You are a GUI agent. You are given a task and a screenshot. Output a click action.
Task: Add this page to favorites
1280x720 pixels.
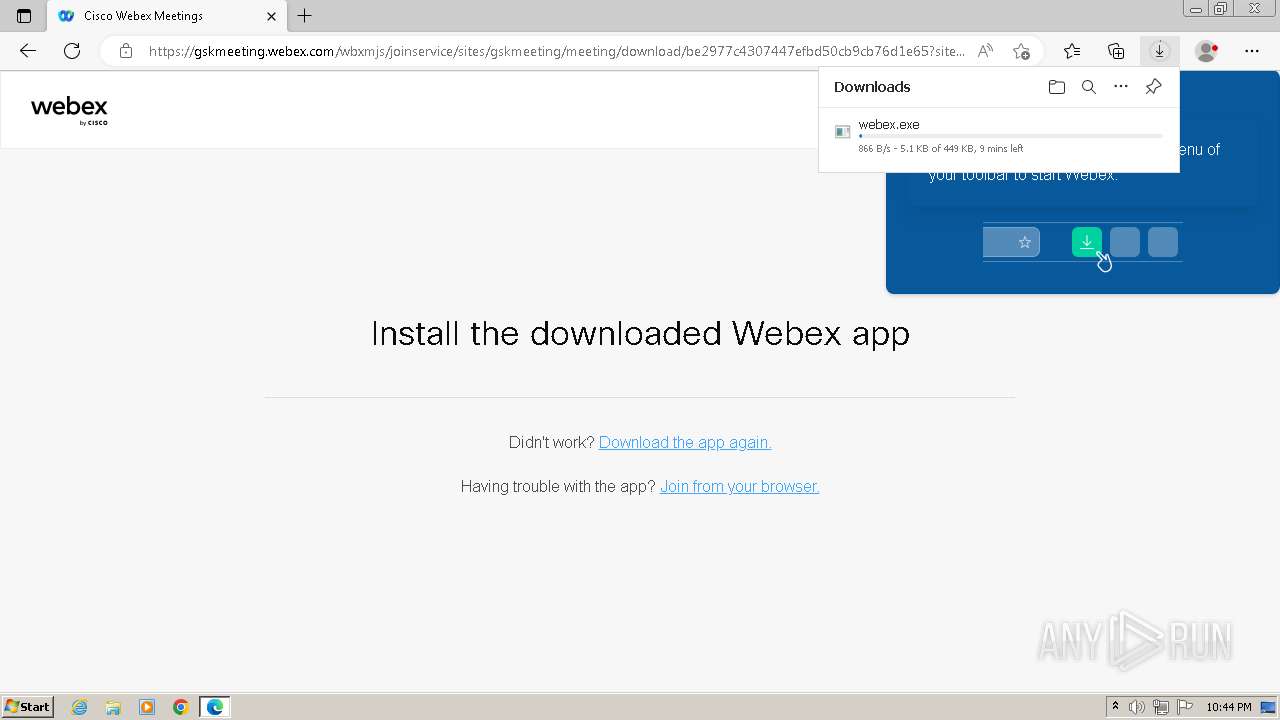tap(1021, 51)
